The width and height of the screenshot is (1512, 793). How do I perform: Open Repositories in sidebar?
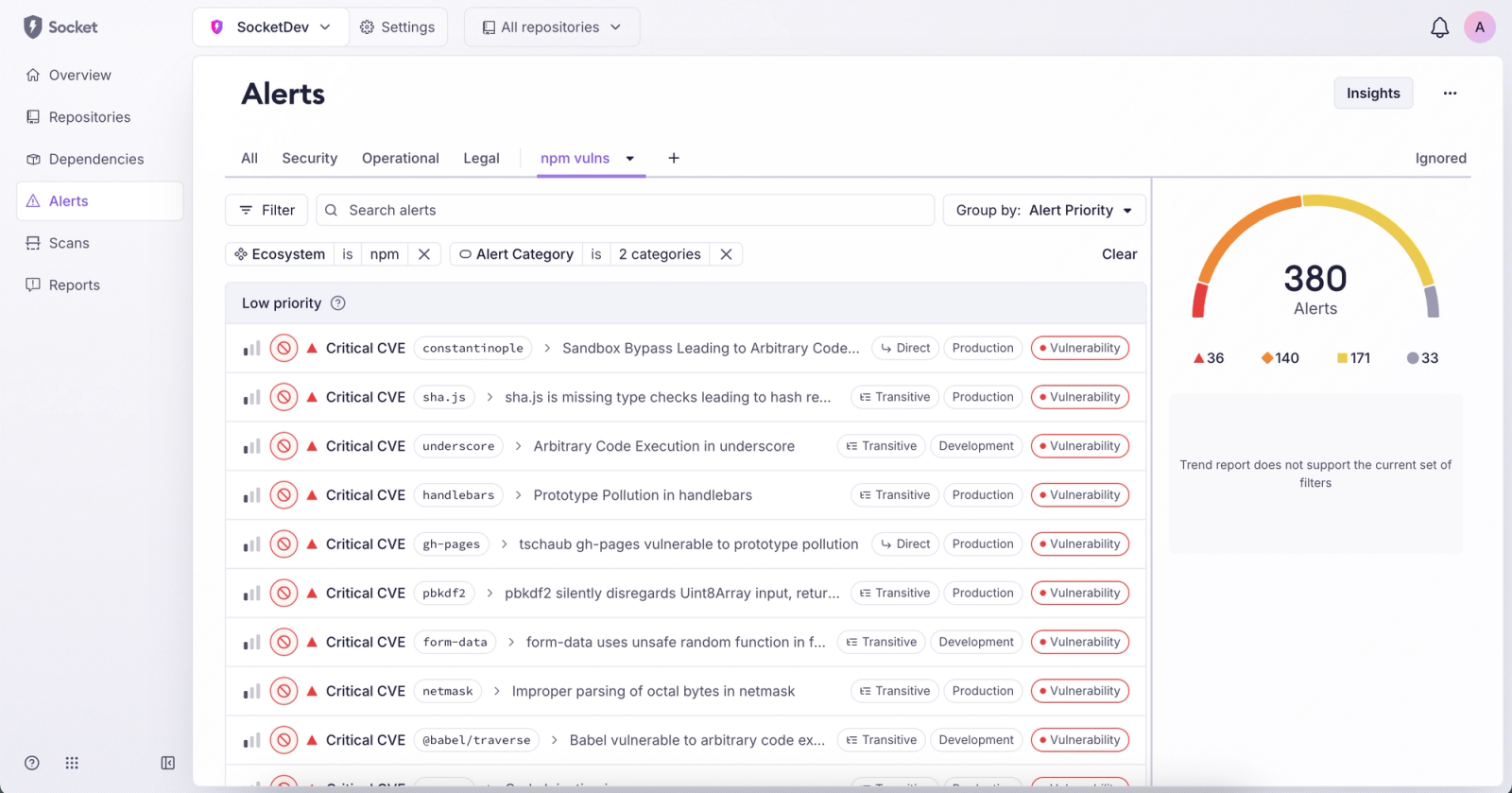click(100, 117)
